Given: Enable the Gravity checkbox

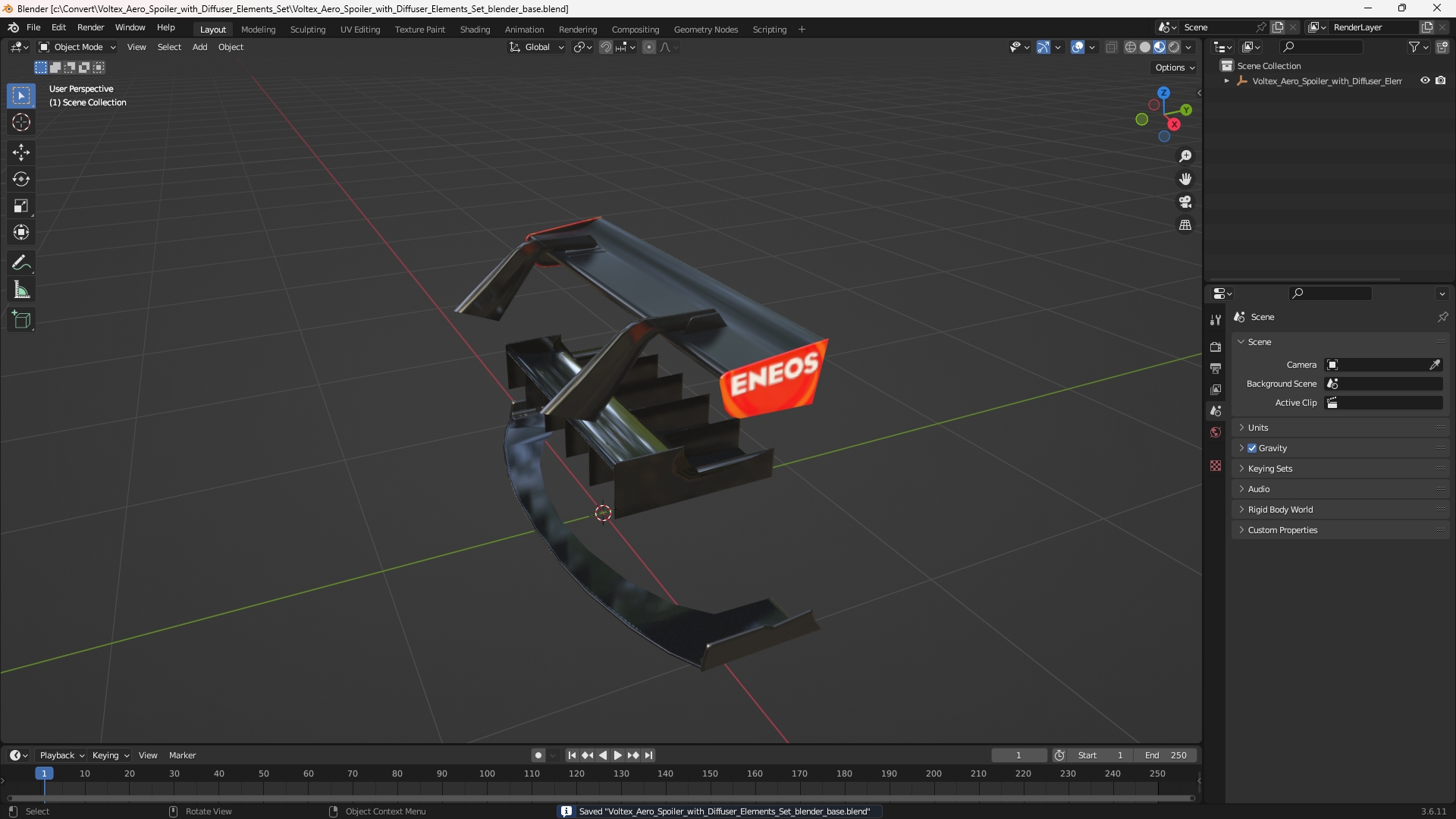Looking at the screenshot, I should pyautogui.click(x=1252, y=448).
